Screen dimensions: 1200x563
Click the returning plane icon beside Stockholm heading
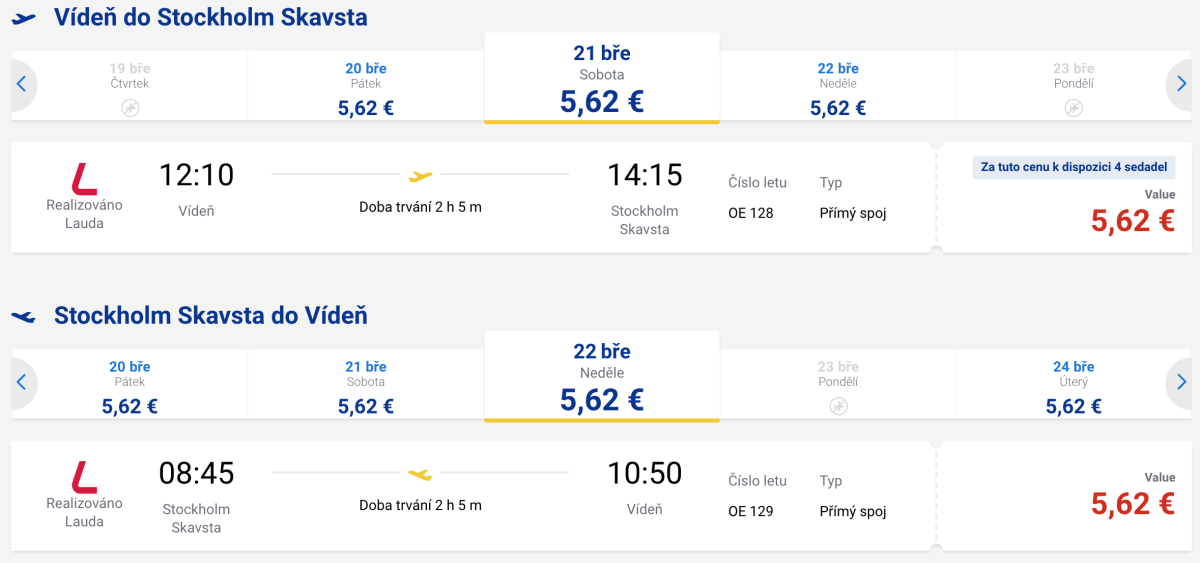point(24,316)
